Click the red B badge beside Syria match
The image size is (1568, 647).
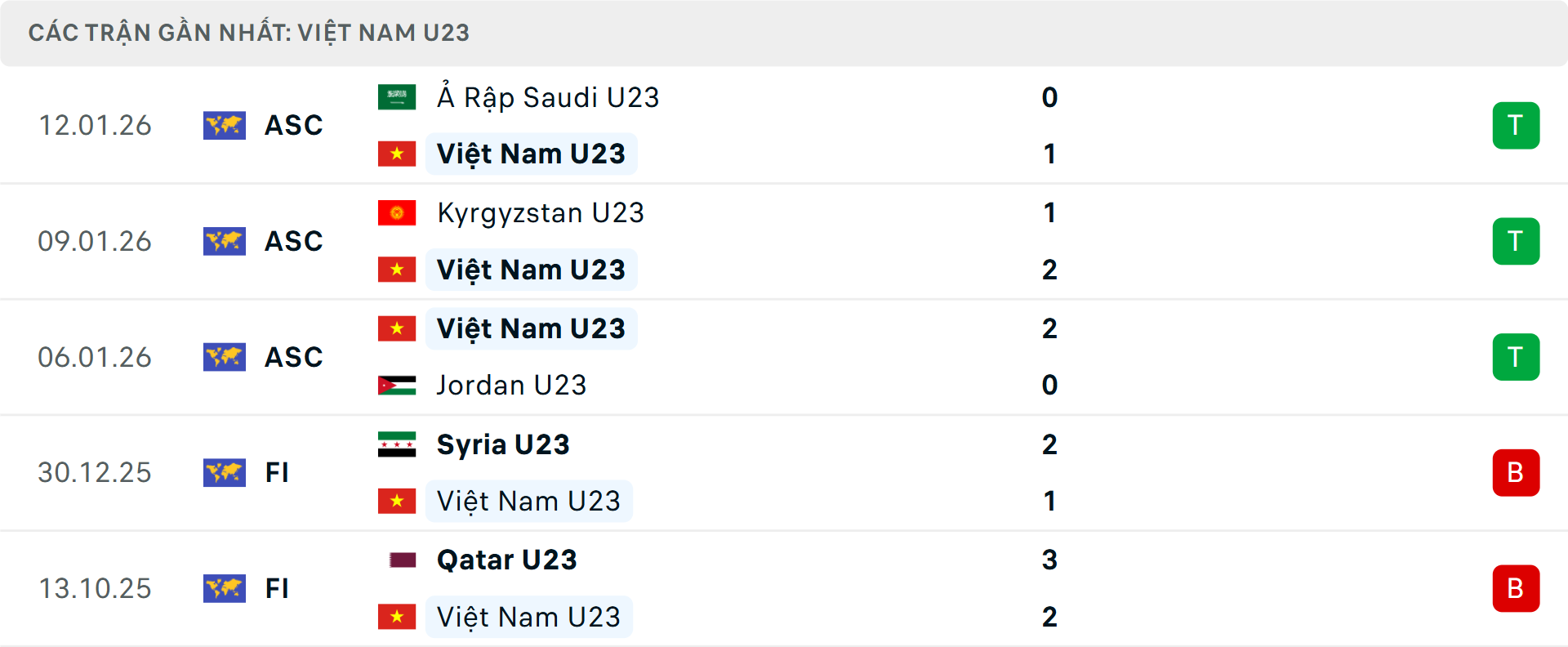pyautogui.click(x=1517, y=472)
